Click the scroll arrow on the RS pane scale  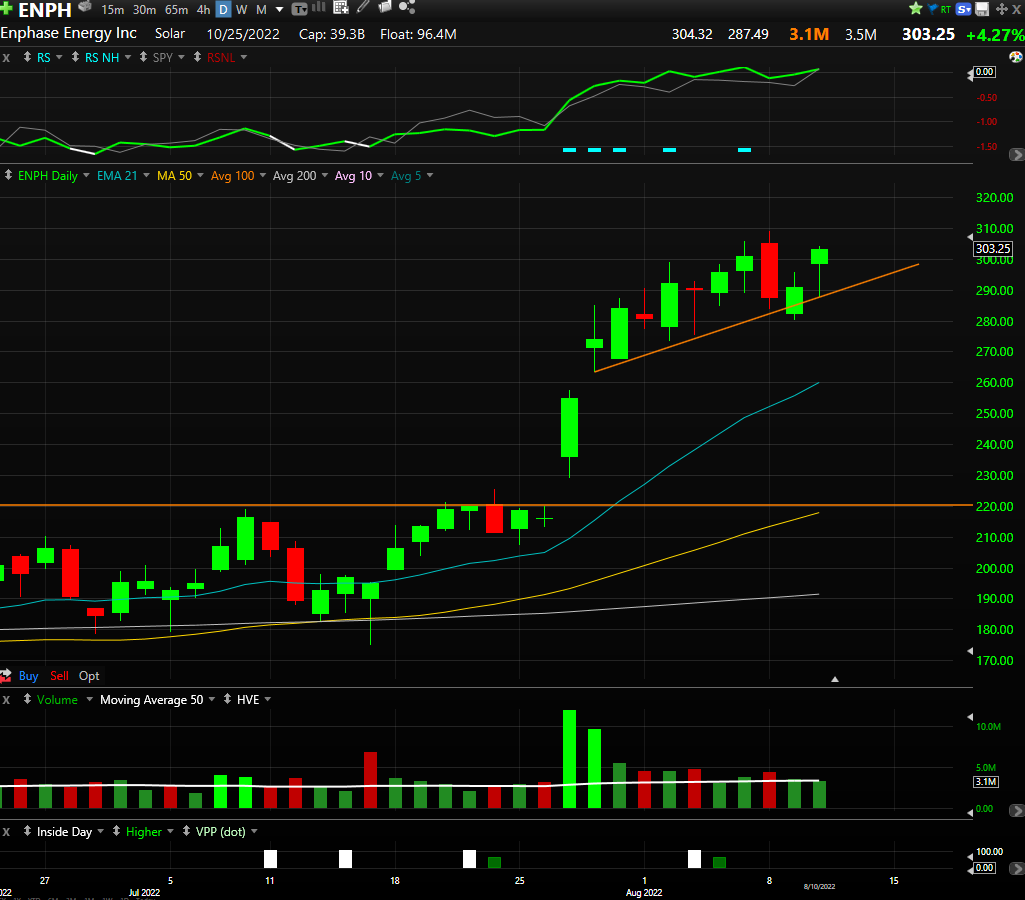(1017, 155)
